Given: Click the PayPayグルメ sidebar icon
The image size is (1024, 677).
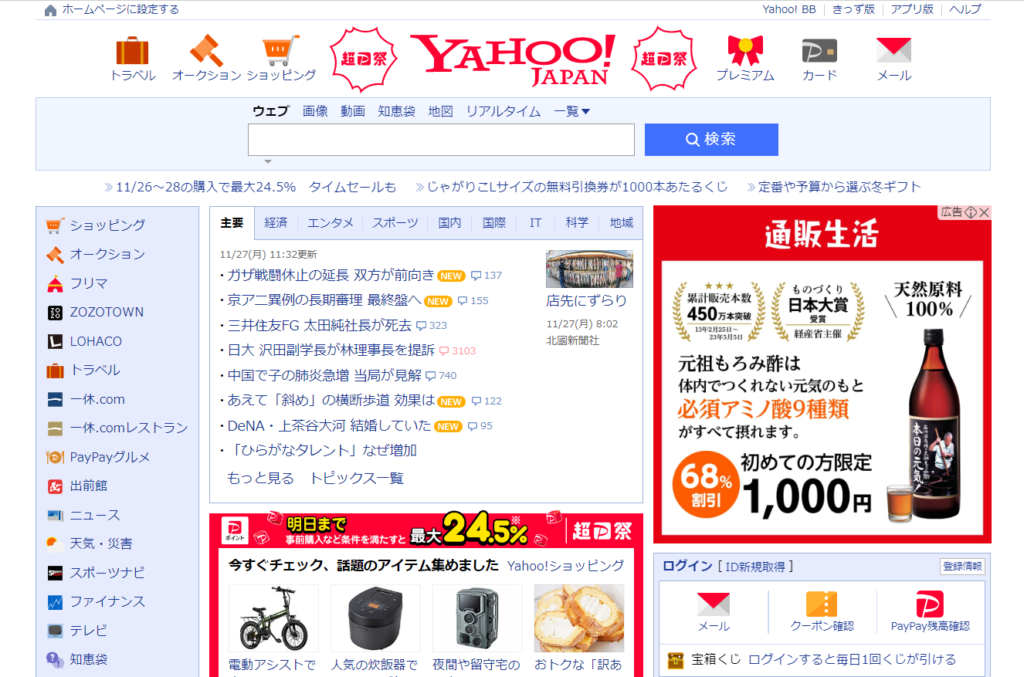Looking at the screenshot, I should 55,457.
